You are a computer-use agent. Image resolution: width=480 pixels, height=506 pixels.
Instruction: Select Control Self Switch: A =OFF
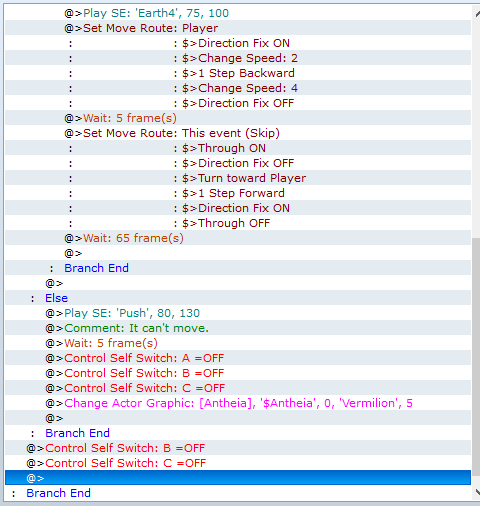click(x=238, y=358)
